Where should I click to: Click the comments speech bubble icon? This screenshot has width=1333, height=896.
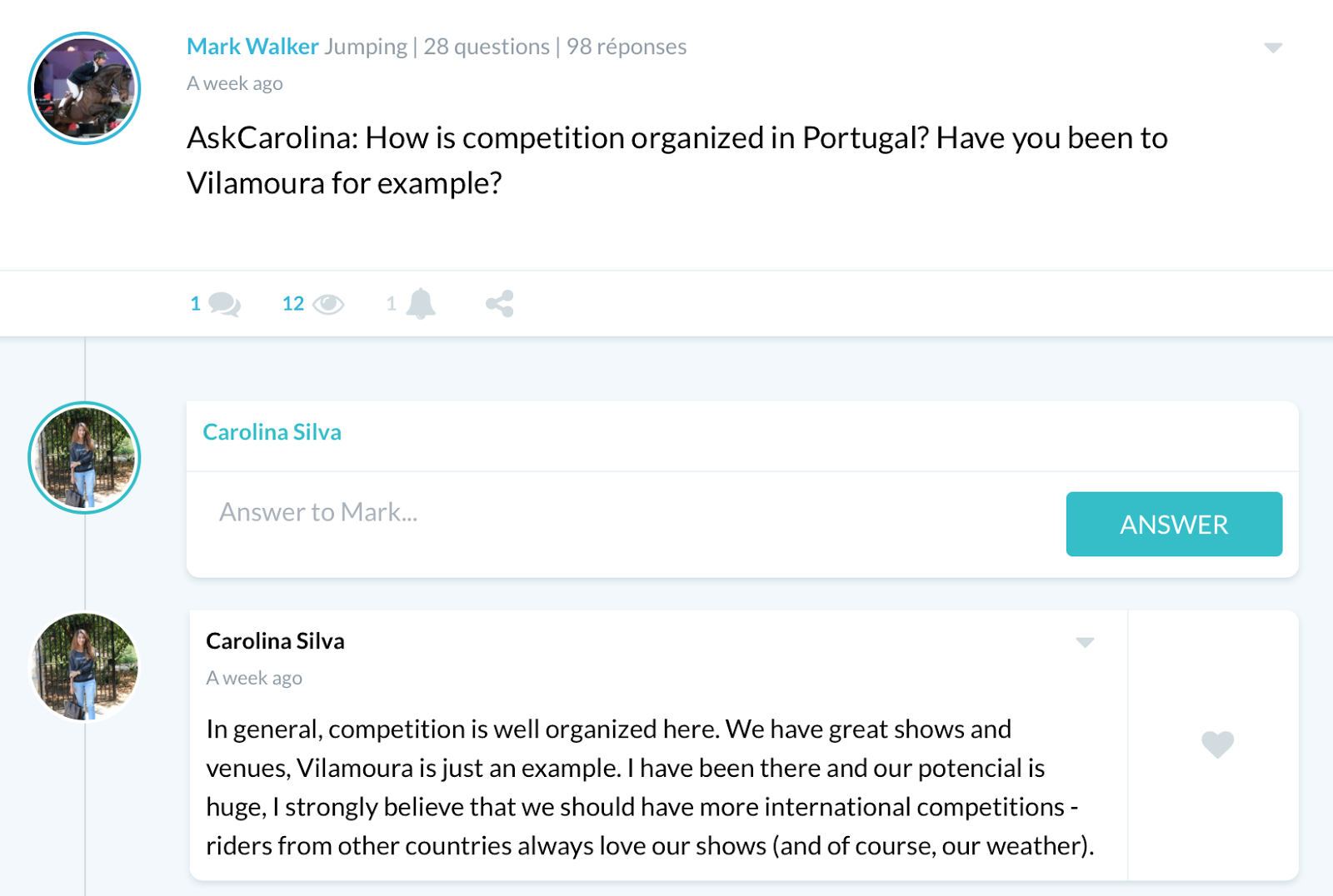(x=224, y=304)
